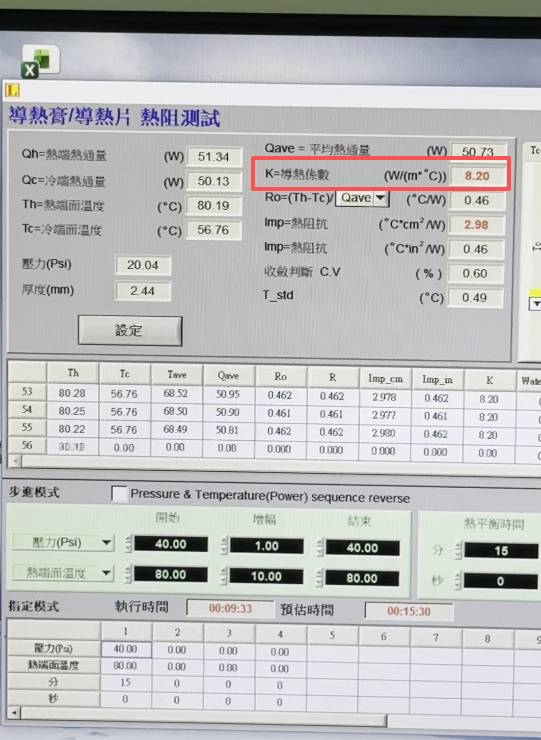Click the 厚度(mm) value field 2.44
This screenshot has width=541, height=740.
(x=143, y=291)
